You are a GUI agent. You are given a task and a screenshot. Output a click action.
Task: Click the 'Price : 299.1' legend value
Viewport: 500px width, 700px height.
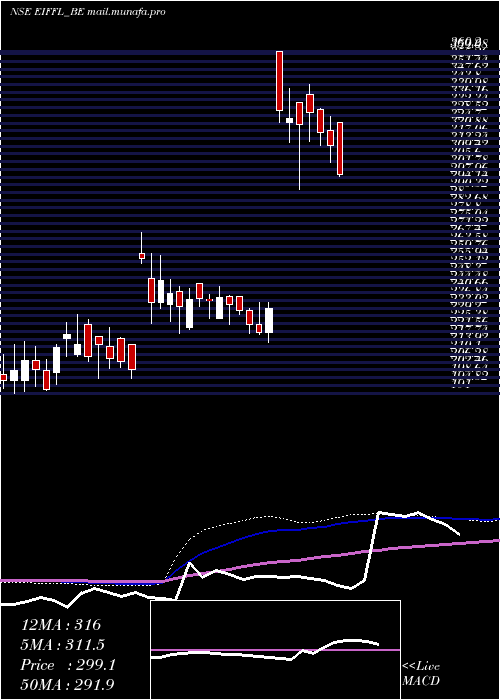[68, 665]
